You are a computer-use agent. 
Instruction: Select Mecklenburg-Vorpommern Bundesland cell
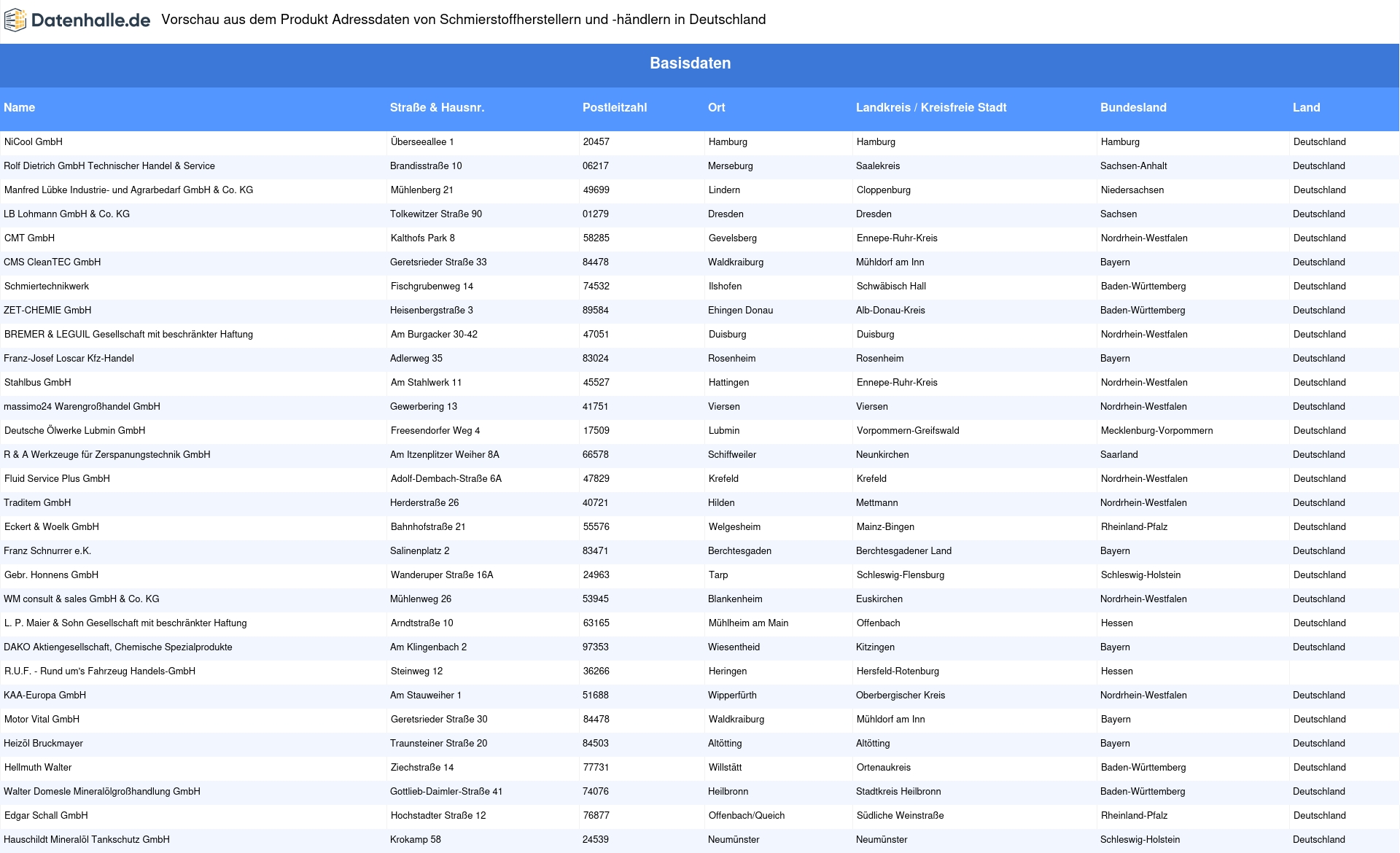pyautogui.click(x=1156, y=431)
